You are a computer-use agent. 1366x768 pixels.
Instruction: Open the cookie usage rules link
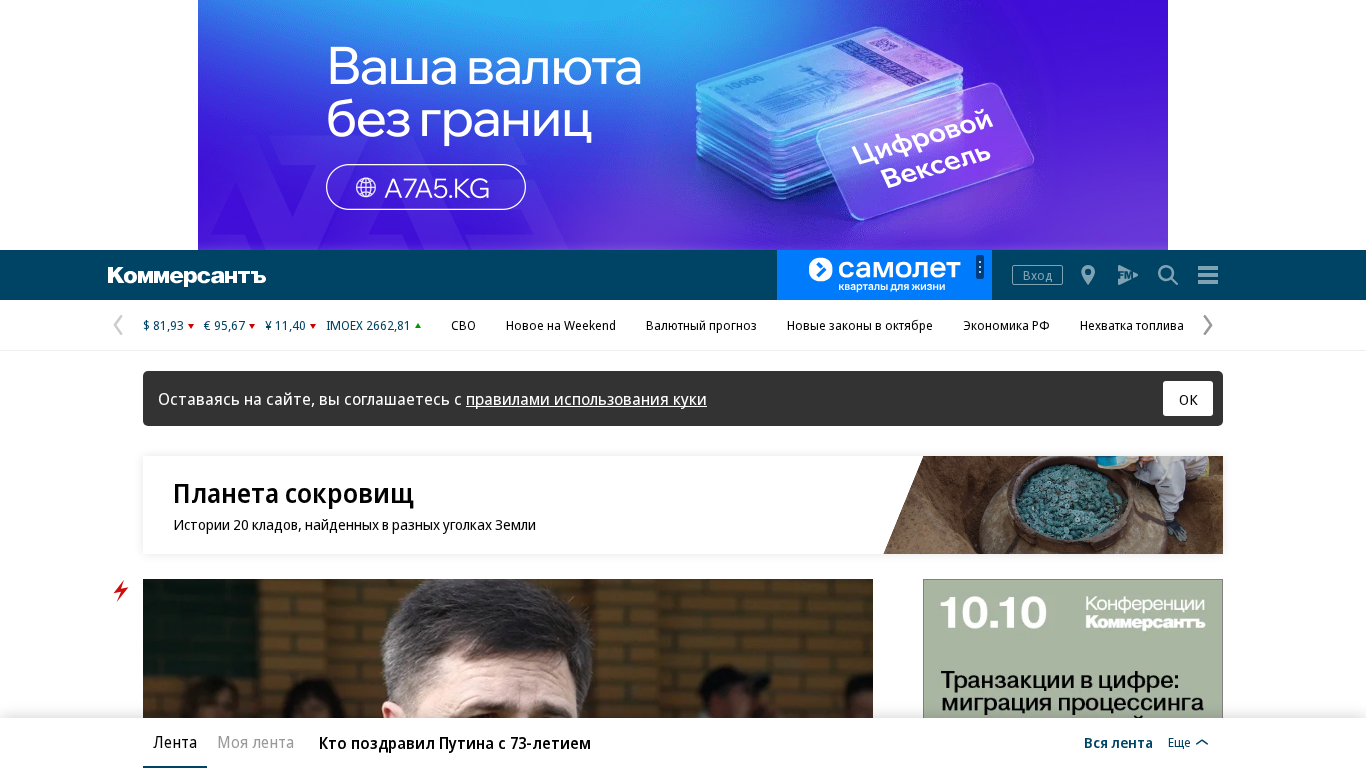[586, 399]
